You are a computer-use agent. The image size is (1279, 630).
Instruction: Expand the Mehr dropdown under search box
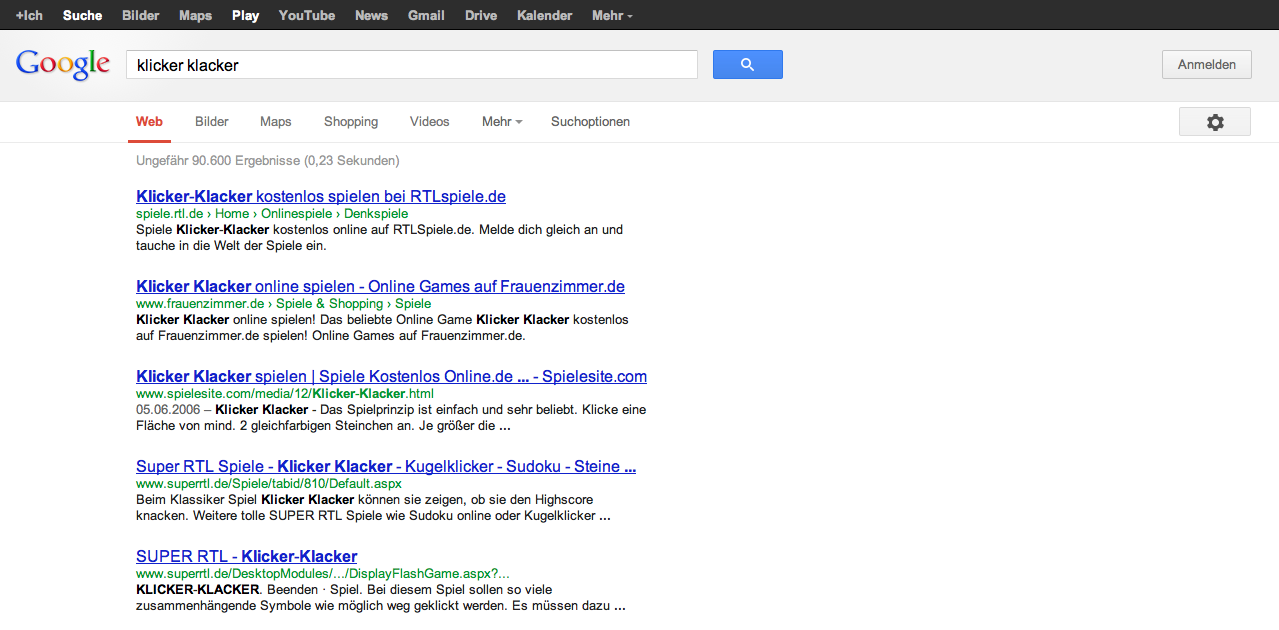click(502, 122)
